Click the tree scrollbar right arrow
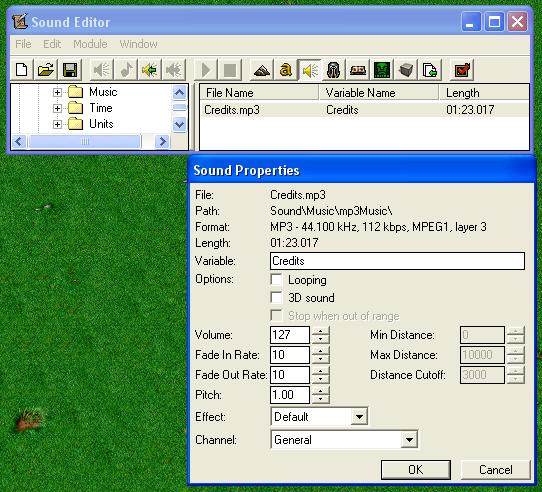 (162, 141)
